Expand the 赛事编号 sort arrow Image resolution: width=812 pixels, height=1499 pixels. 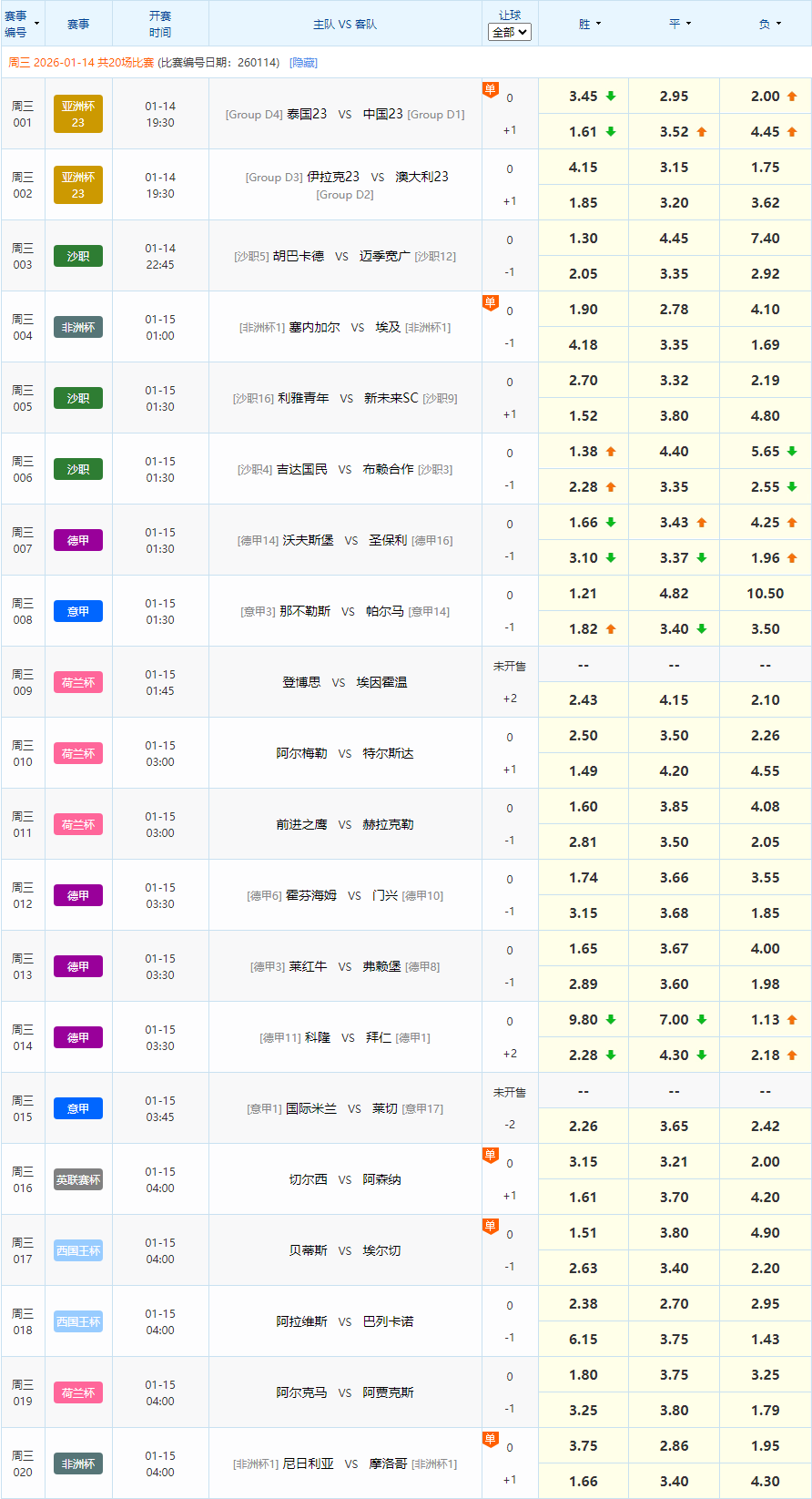point(36,23)
